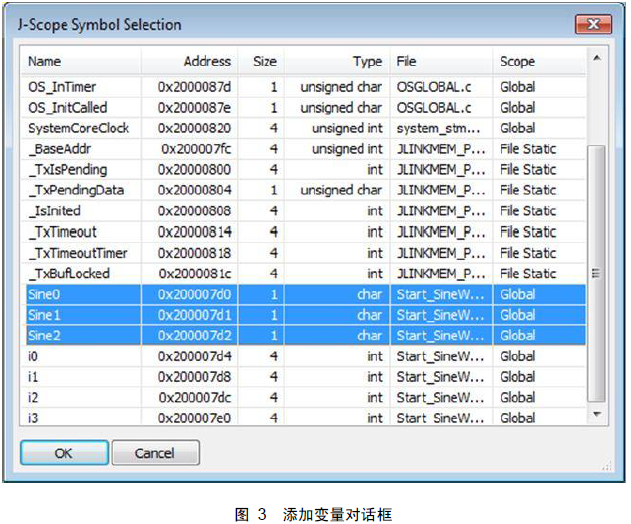The width and height of the screenshot is (631, 524).
Task: Sort by the Size column header
Action: tap(261, 61)
